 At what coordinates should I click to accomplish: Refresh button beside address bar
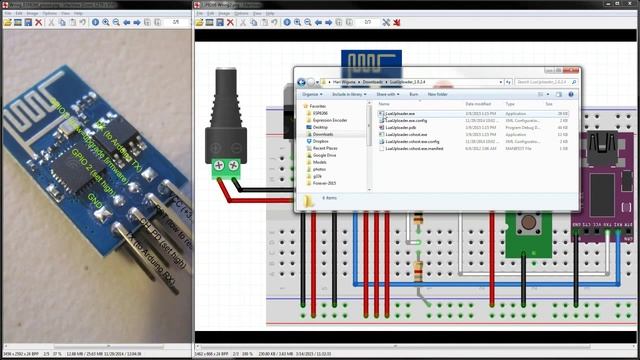(508, 82)
